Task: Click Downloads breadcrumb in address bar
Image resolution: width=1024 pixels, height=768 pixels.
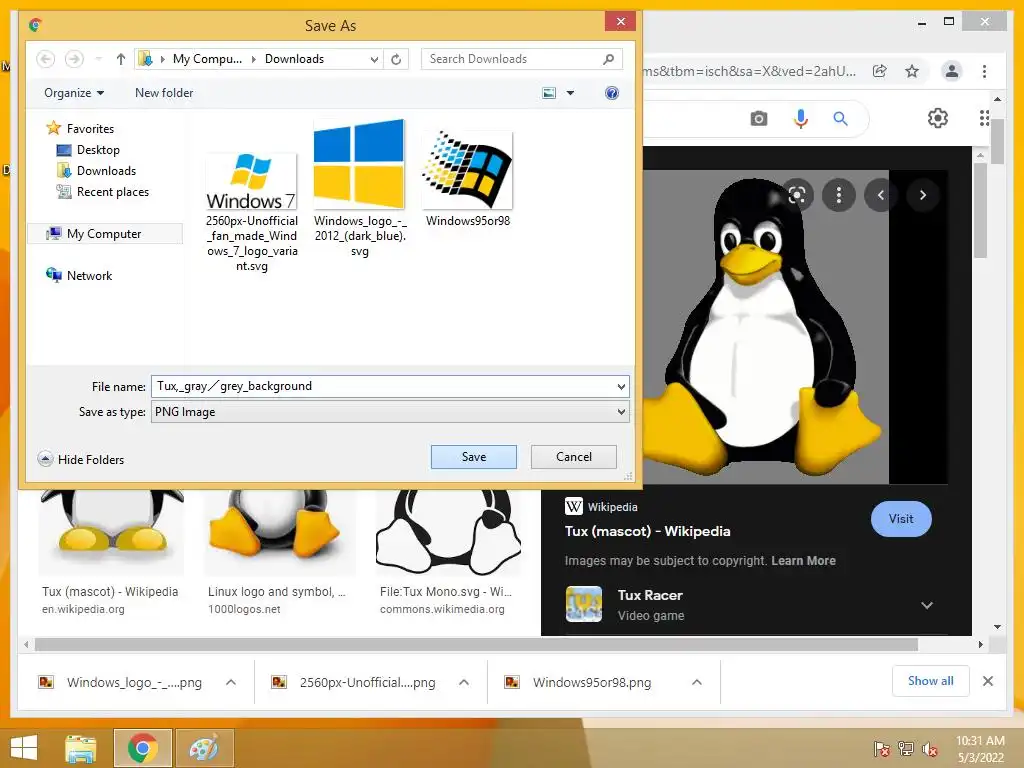Action: pos(295,59)
